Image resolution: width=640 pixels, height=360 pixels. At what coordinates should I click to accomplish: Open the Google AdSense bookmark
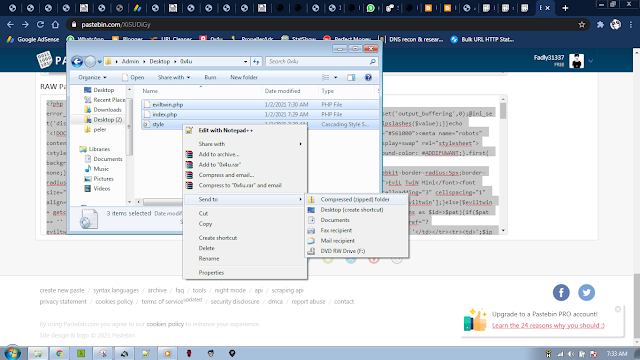click(x=33, y=40)
